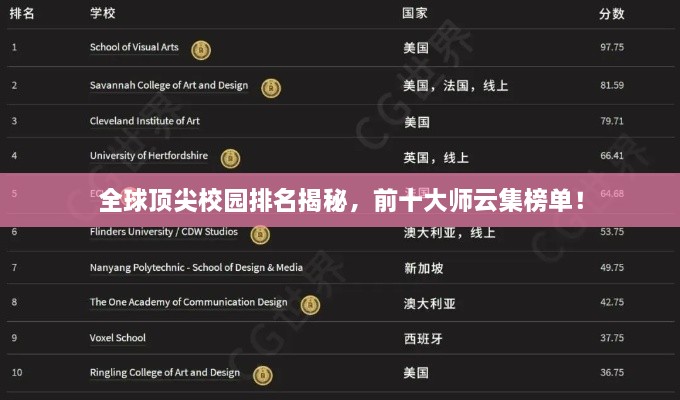
Task: Click the country cell 英国，线上
Action: (436, 157)
